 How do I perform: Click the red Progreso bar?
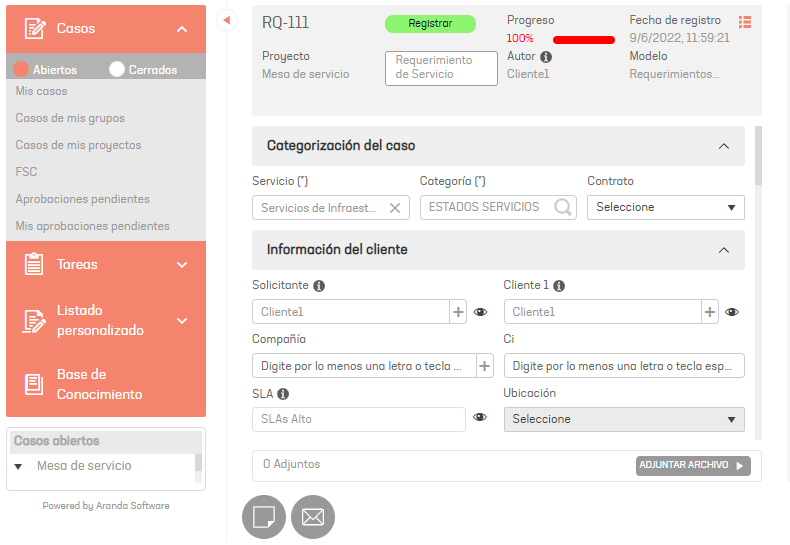(584, 40)
